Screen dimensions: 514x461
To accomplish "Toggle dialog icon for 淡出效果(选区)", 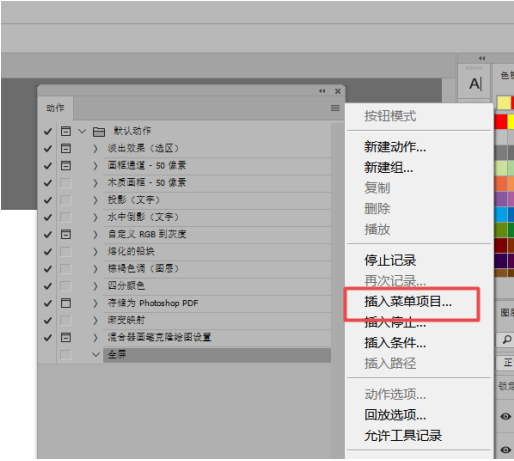I will pos(66,148).
